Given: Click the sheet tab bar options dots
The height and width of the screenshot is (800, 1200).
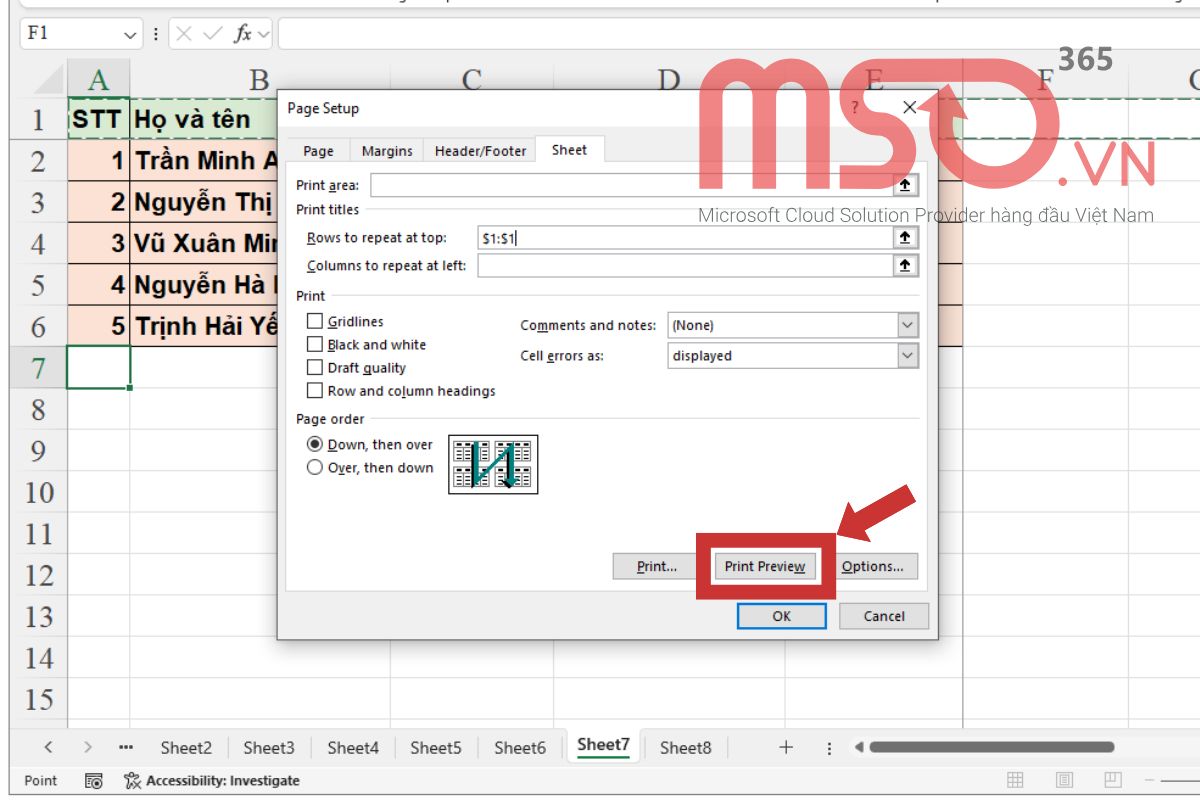Looking at the screenshot, I should (829, 747).
